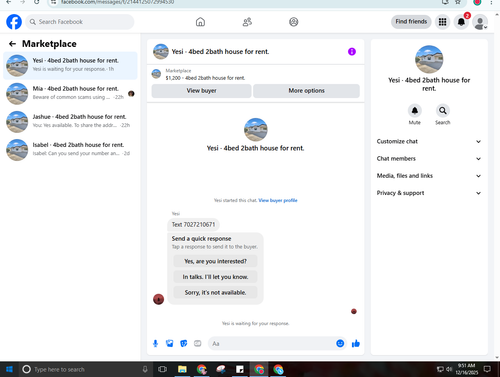Mute this conversation with bell icon

(415, 110)
